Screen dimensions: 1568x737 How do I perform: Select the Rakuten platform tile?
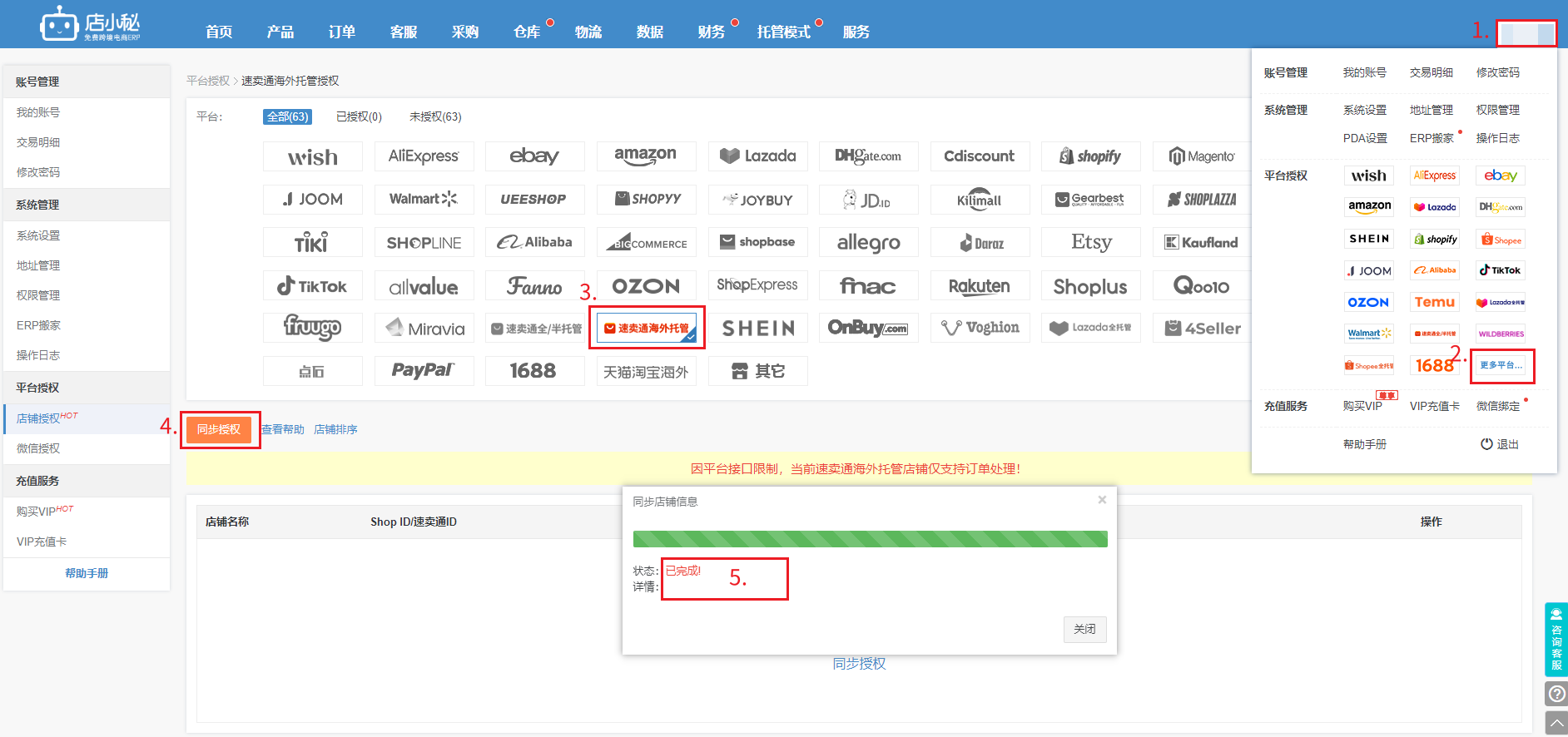pos(980,286)
